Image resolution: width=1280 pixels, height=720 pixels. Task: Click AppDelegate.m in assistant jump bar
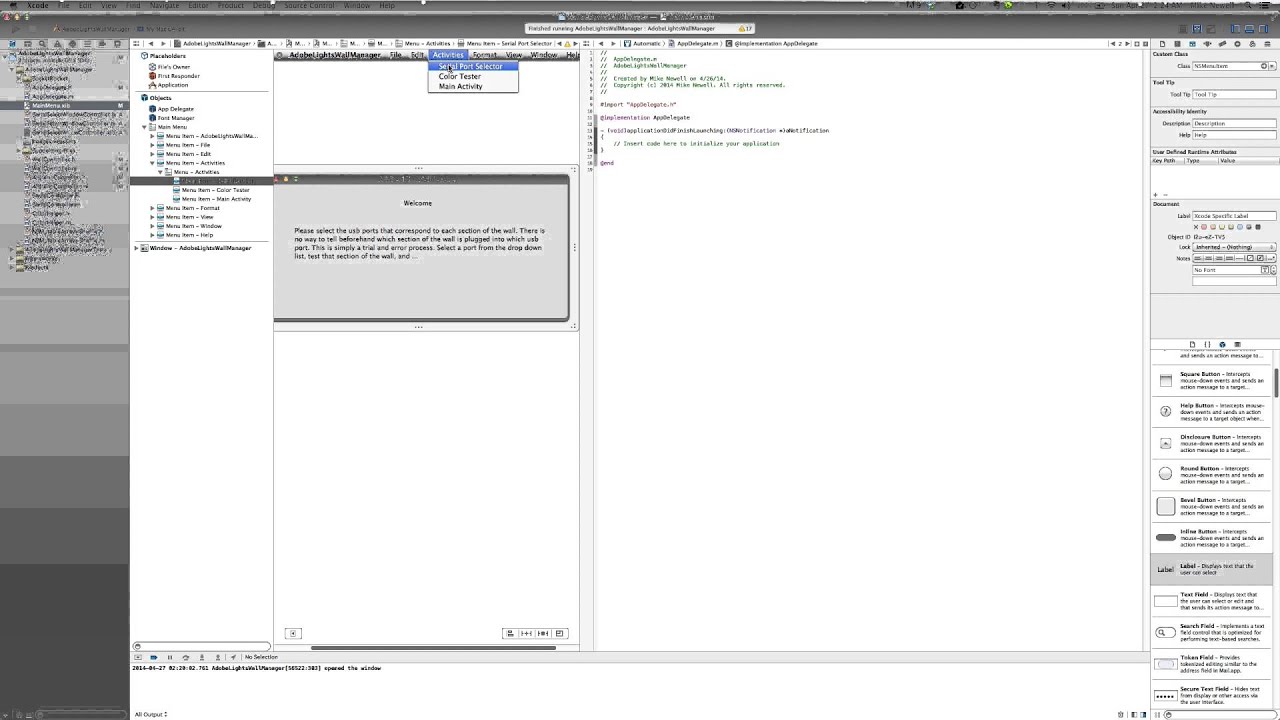pyautogui.click(x=694, y=44)
